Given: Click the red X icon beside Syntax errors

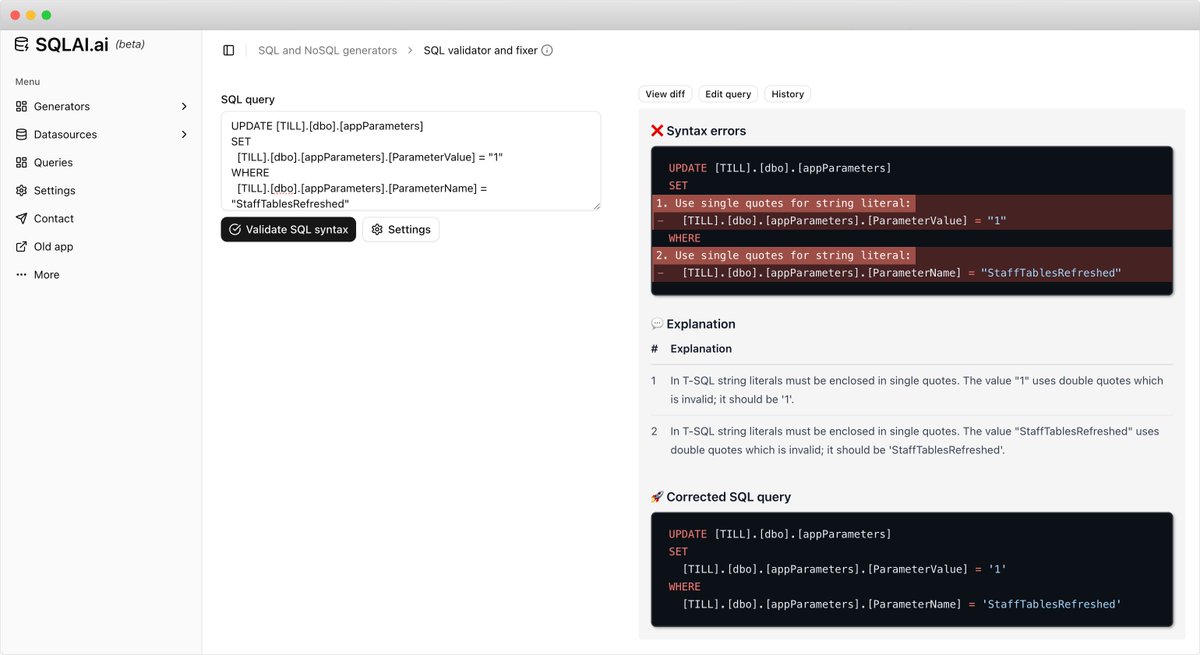Looking at the screenshot, I should [656, 130].
